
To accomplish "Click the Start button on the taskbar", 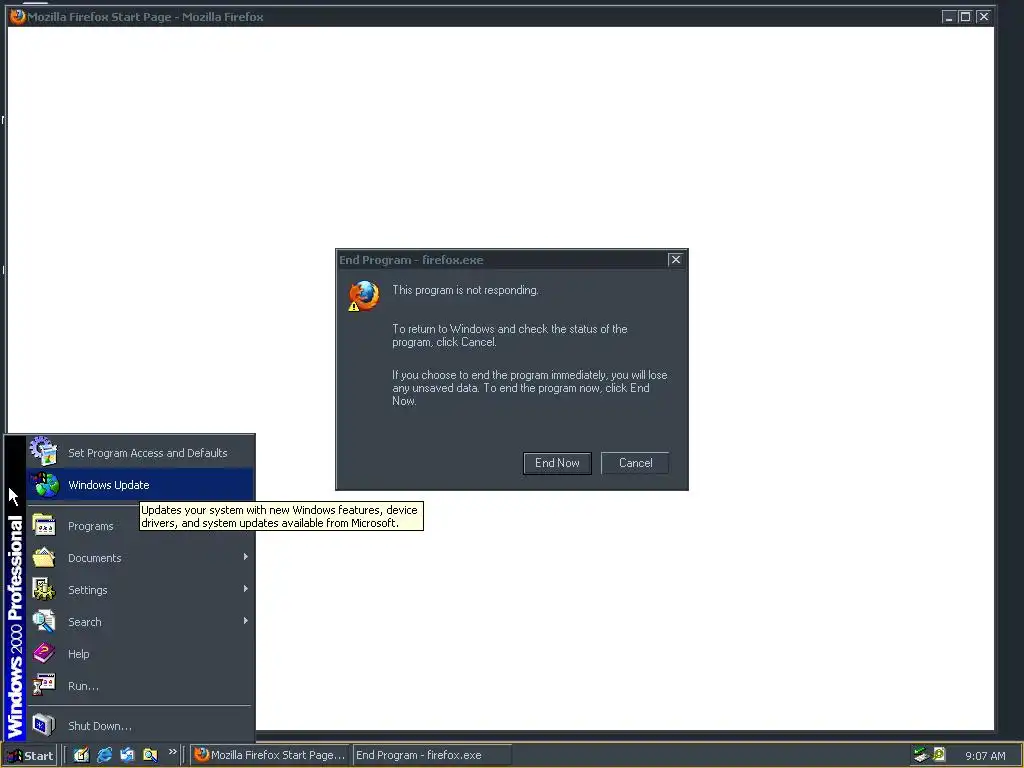I will (30, 756).
